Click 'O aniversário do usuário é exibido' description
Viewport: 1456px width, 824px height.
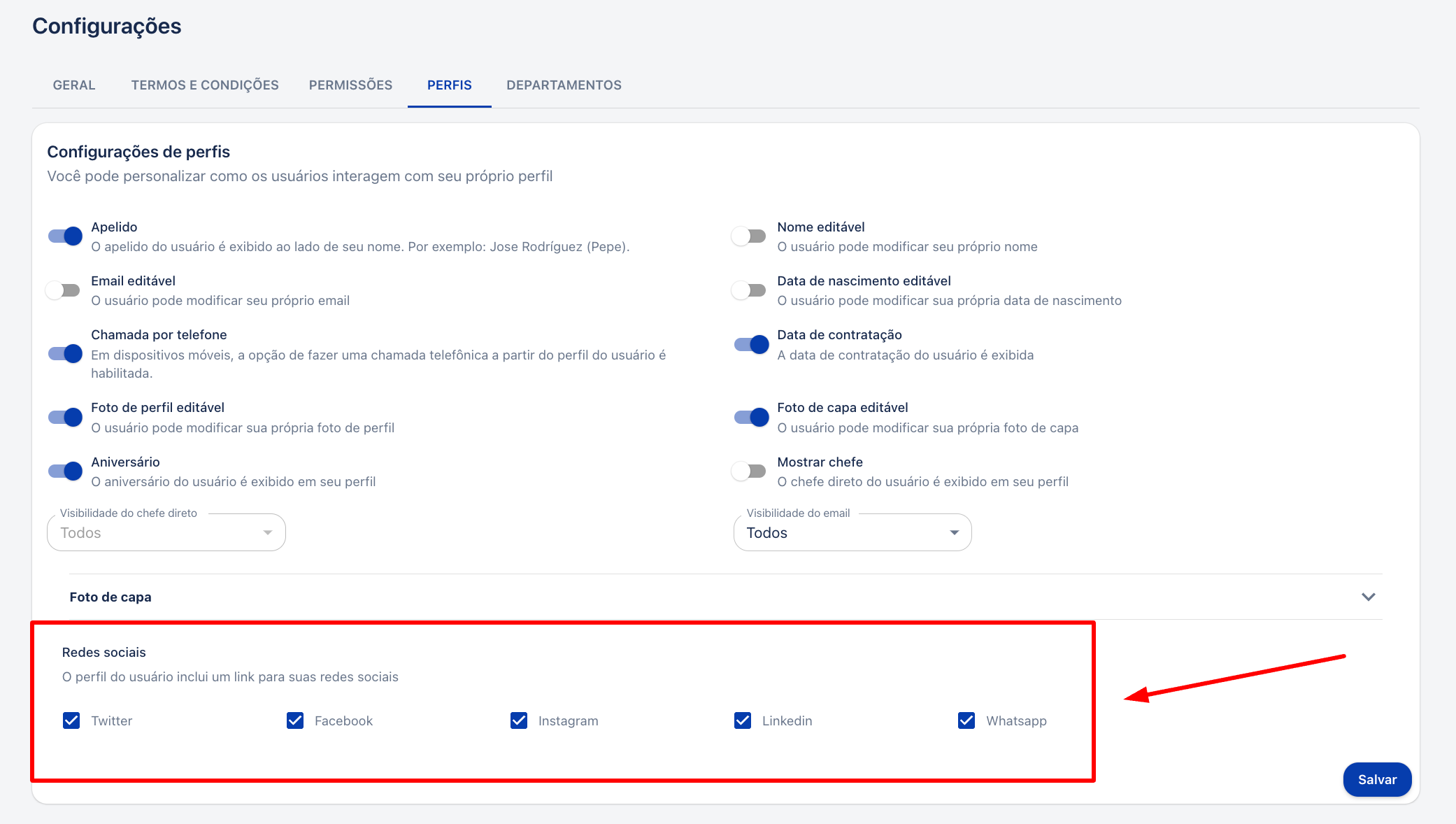(x=234, y=482)
